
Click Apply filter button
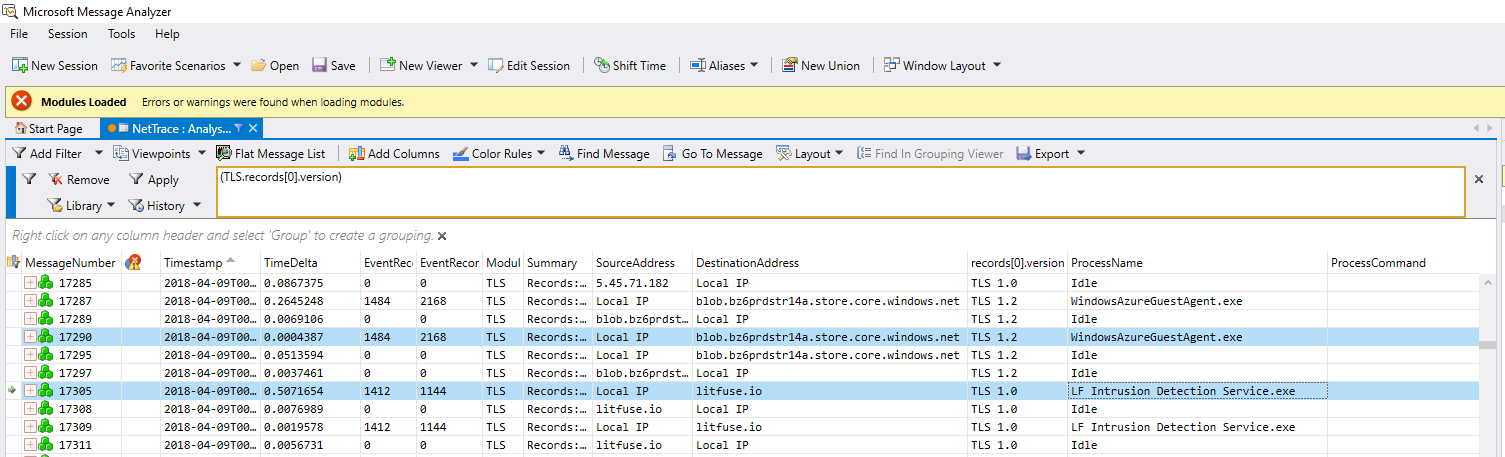pos(153,179)
